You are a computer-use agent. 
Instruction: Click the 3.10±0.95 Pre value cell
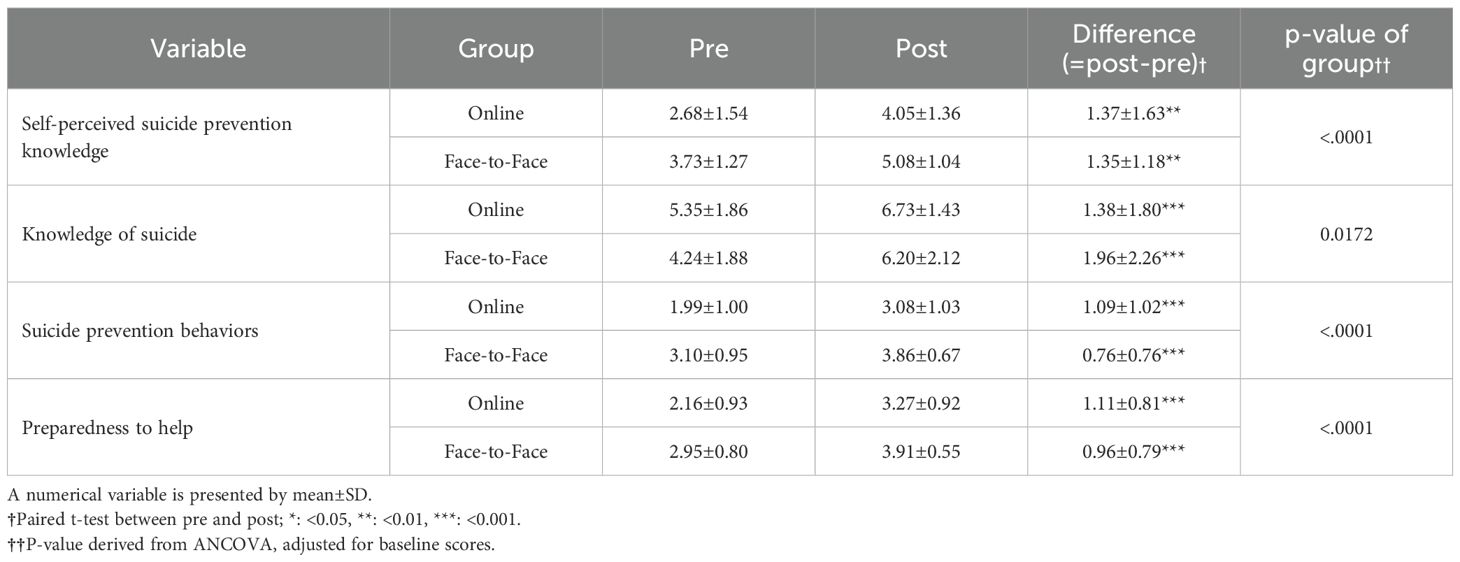(709, 355)
